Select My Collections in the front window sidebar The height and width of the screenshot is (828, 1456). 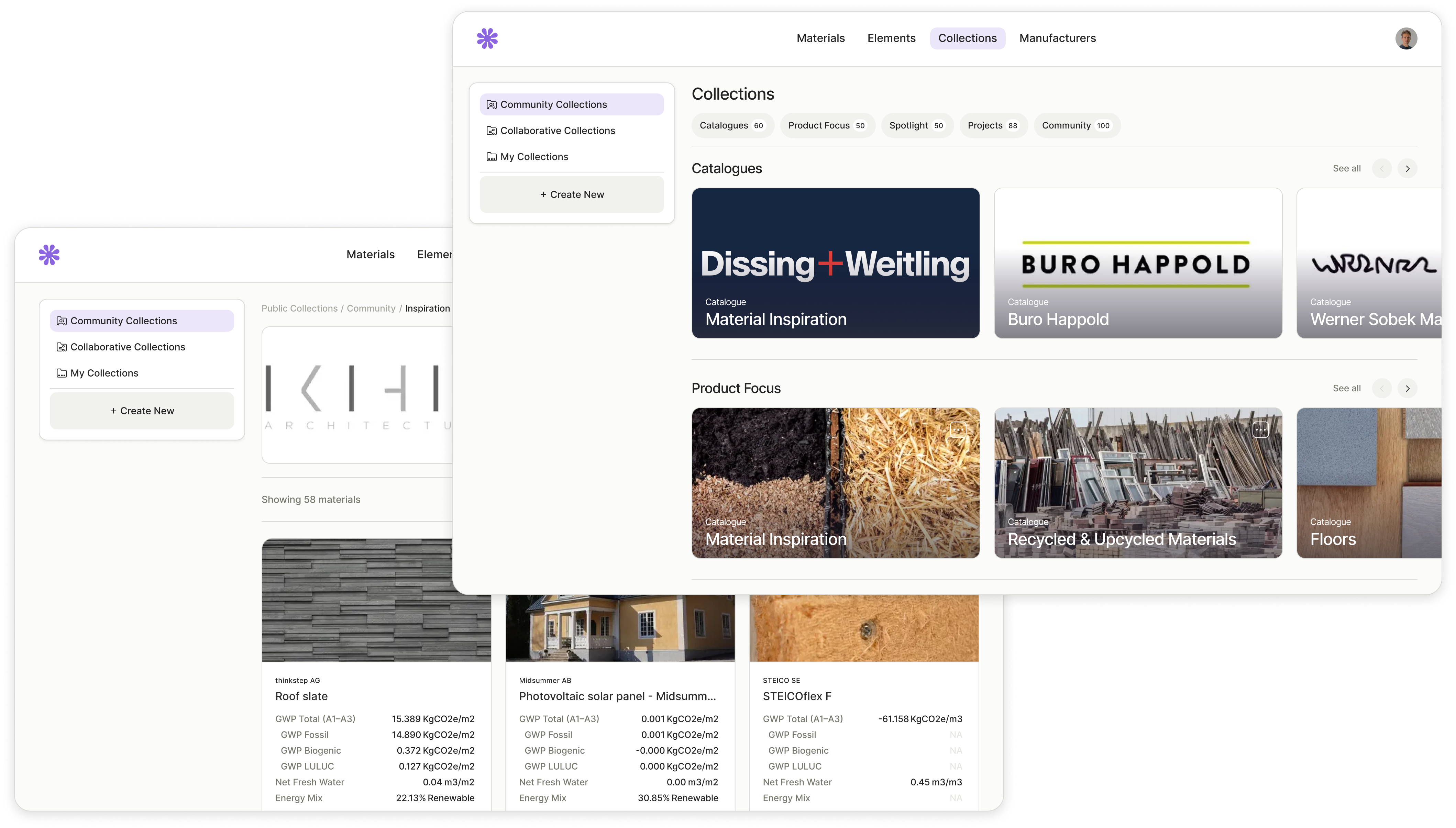pos(572,157)
